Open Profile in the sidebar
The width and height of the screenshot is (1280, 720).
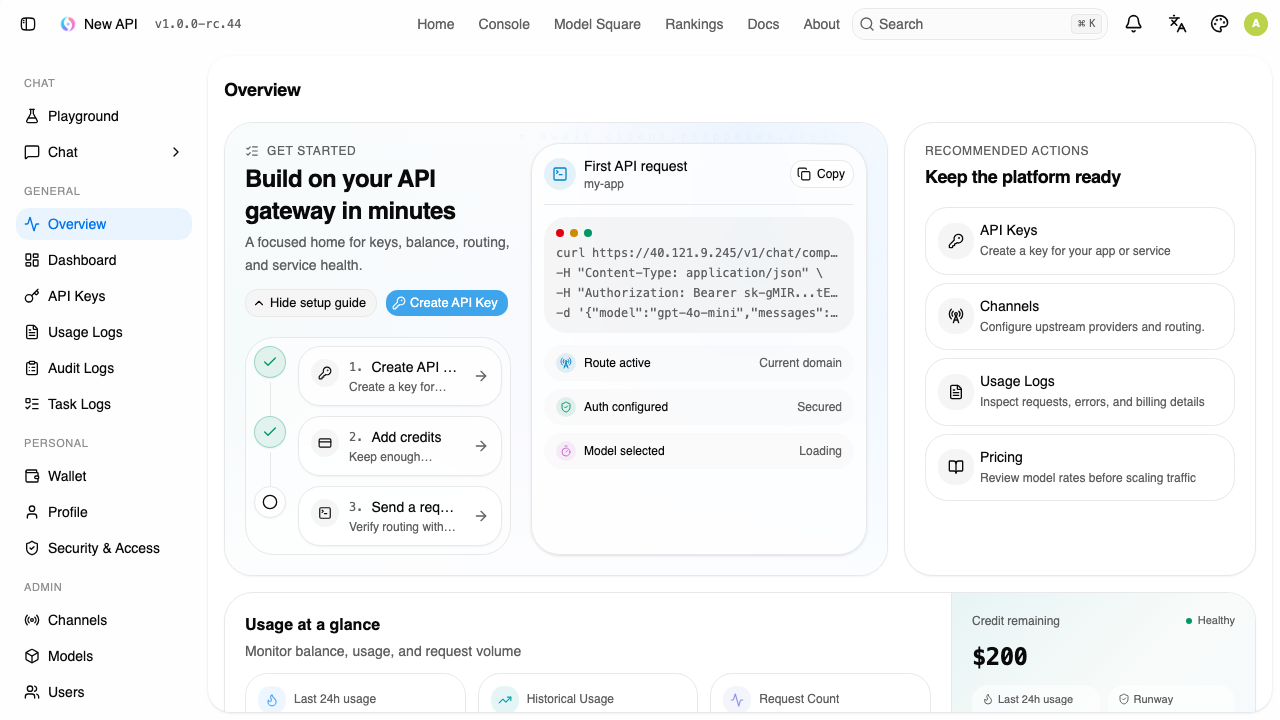point(104,512)
